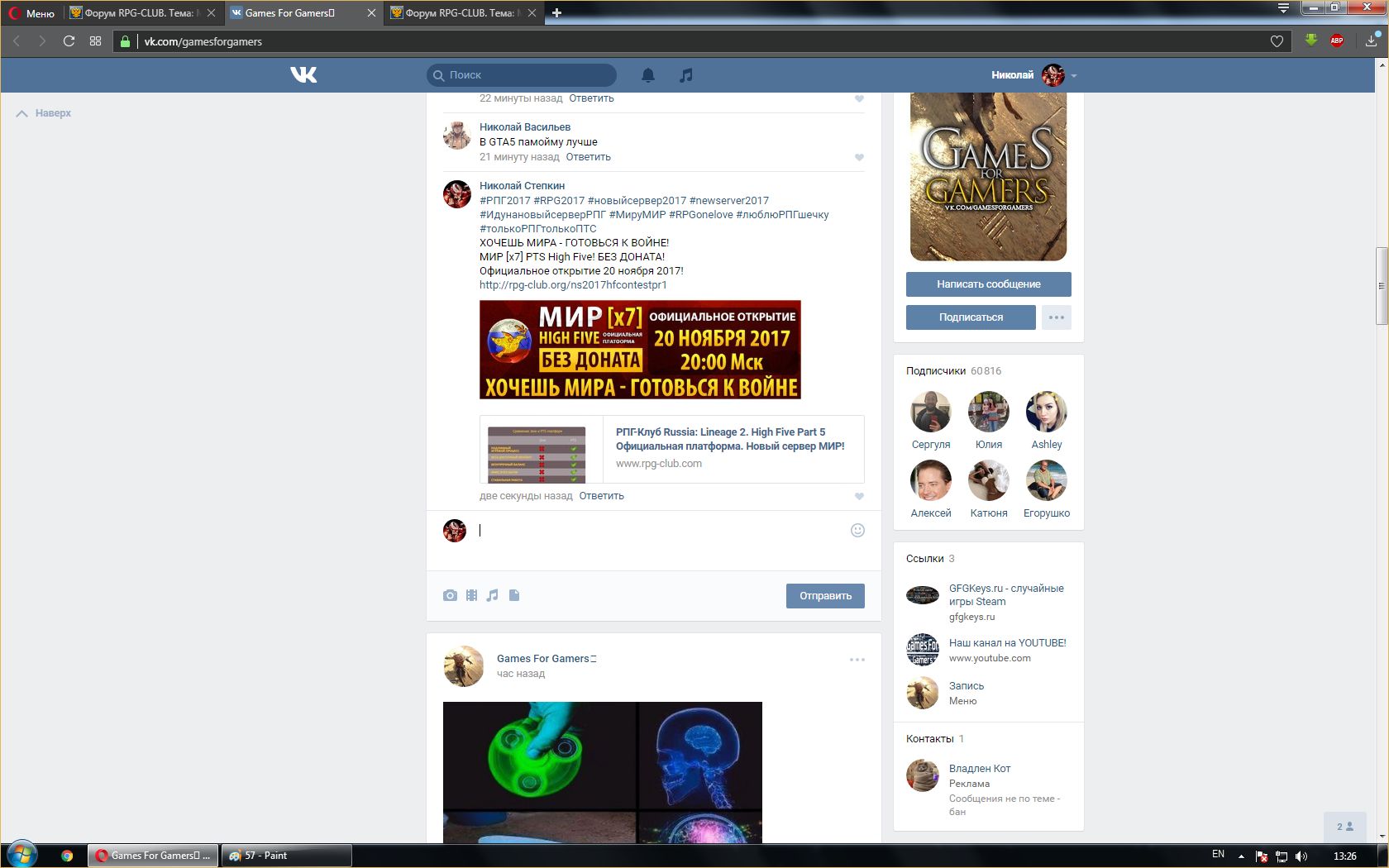Open the Opera Меню menu
Image resolution: width=1389 pixels, height=868 pixels.
[x=31, y=13]
